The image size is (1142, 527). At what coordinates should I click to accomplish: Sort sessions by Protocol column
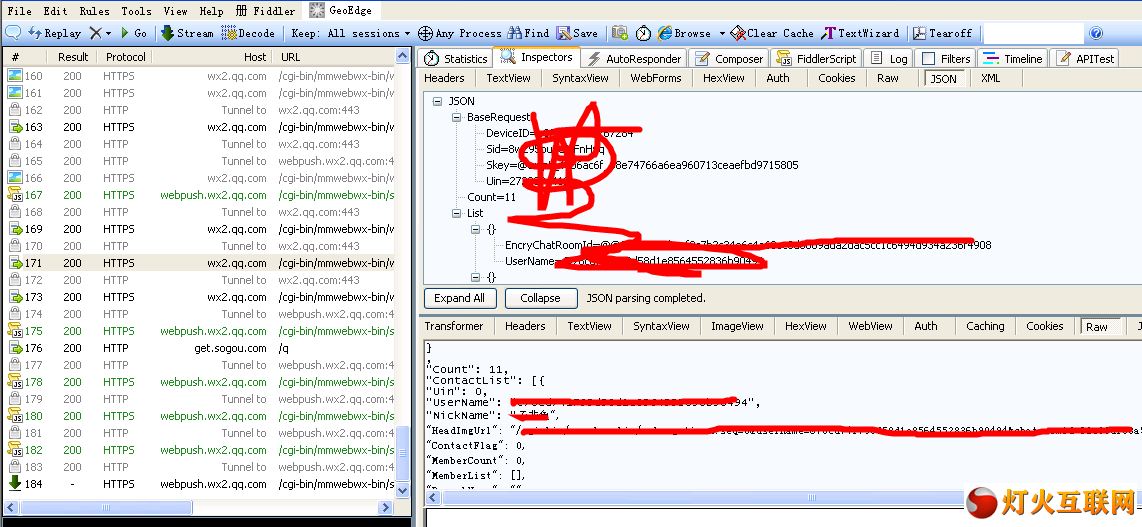coord(125,57)
